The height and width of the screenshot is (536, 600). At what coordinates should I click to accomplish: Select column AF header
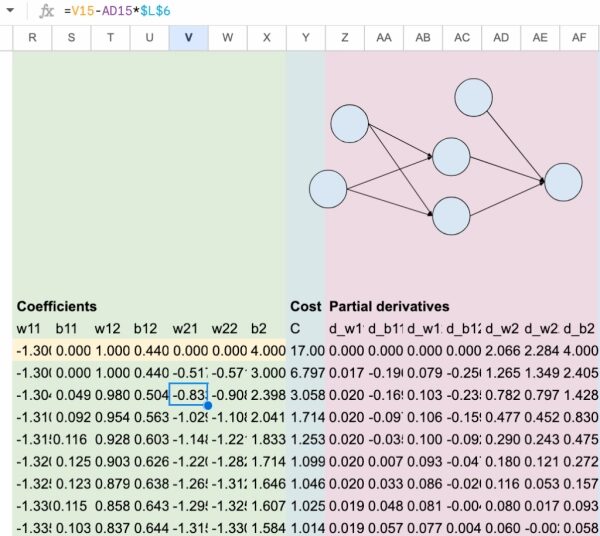point(580,37)
